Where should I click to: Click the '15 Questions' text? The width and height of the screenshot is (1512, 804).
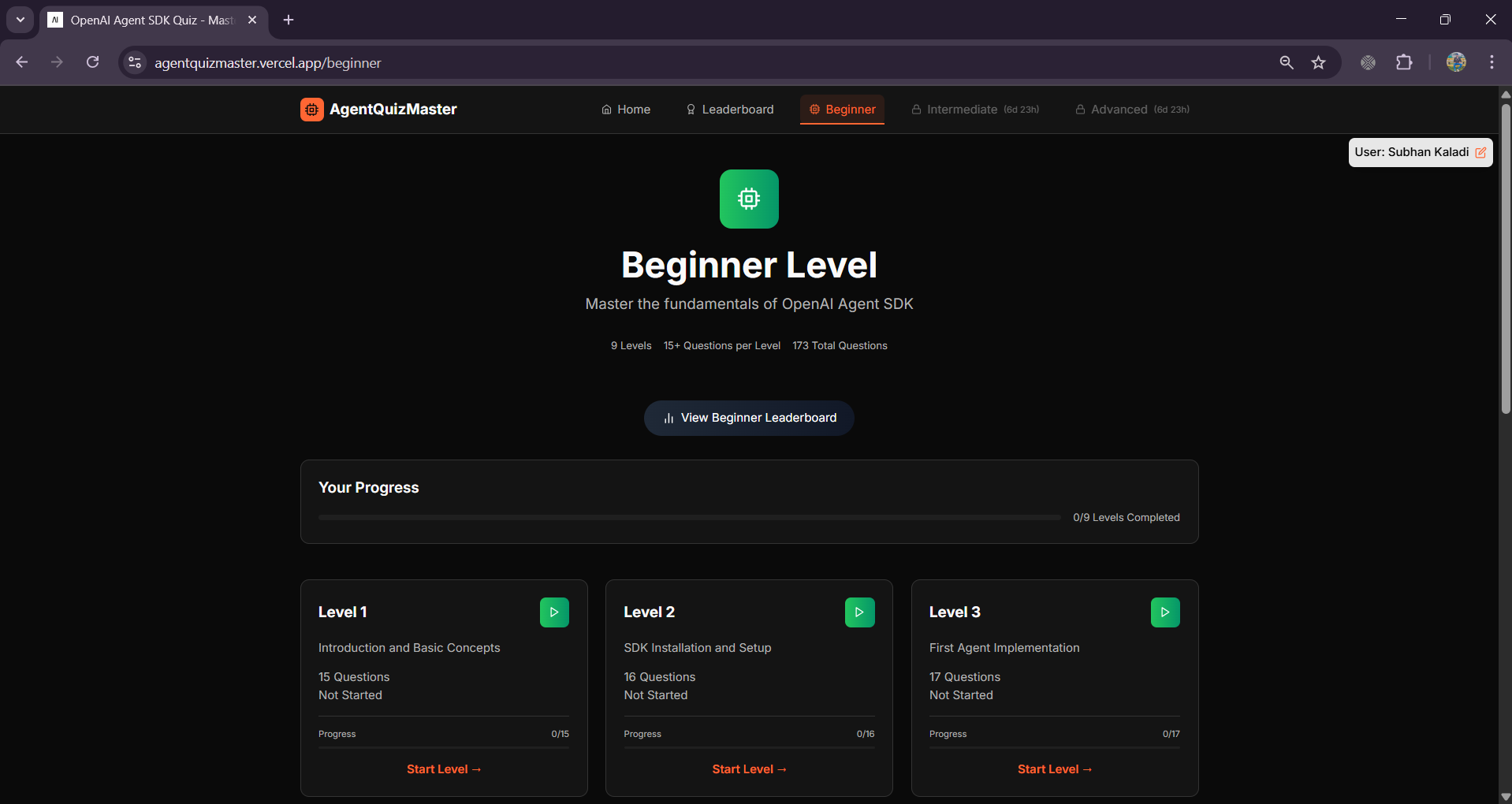point(354,677)
